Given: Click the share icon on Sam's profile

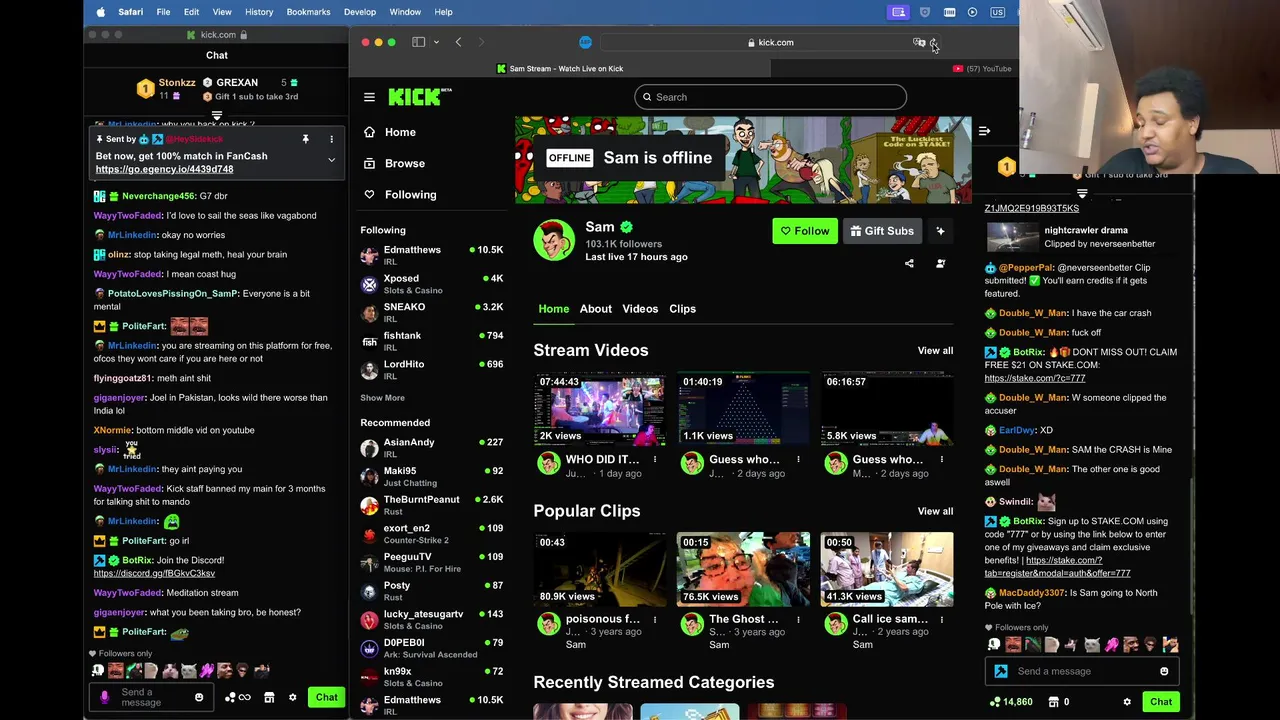Looking at the screenshot, I should pos(909,264).
